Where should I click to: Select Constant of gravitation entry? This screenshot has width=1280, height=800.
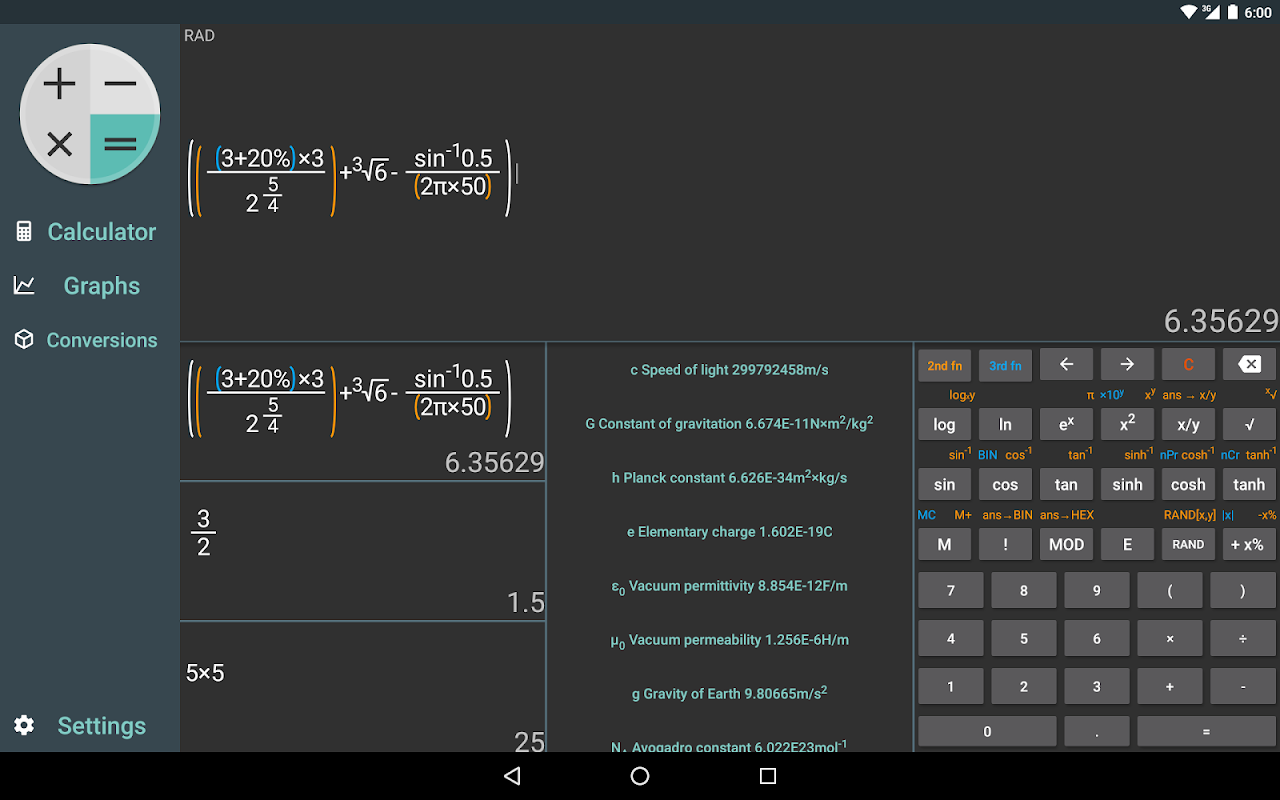point(729,423)
